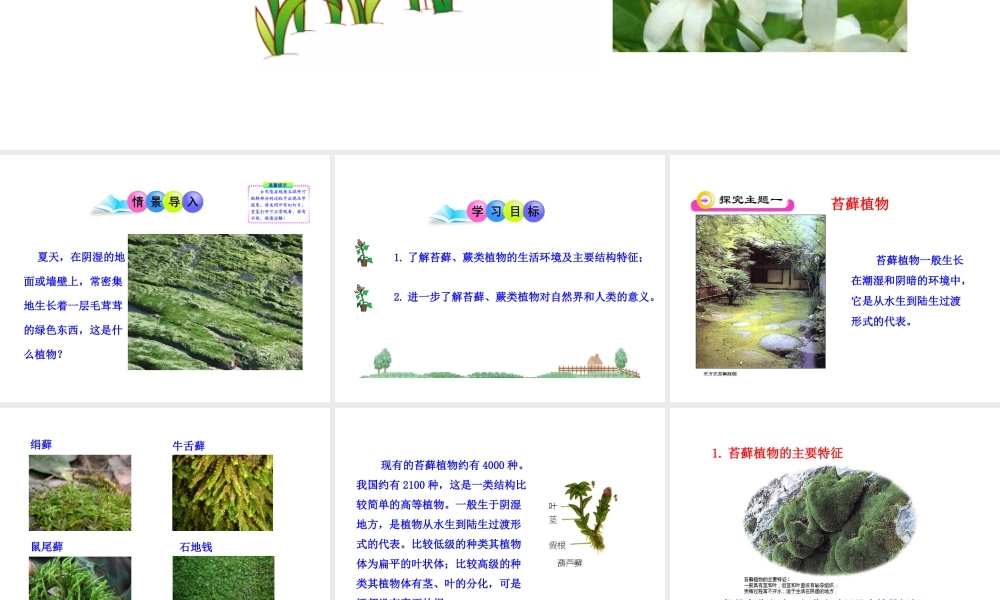
Task: Click the pink dotted note box beside 情景导入
Action: (x=279, y=203)
